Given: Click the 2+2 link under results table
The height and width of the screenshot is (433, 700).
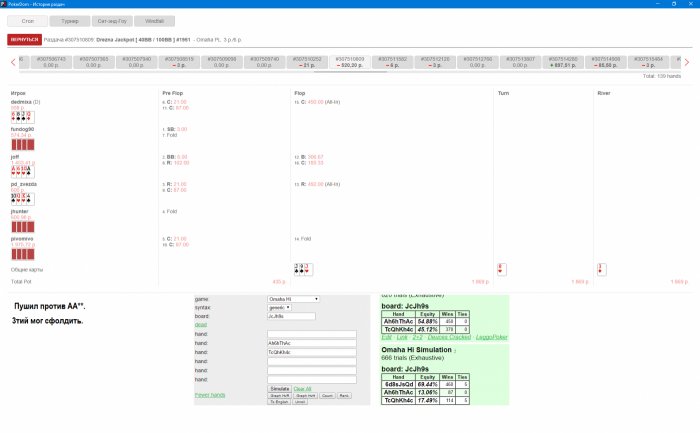Looking at the screenshot, I should point(417,337).
